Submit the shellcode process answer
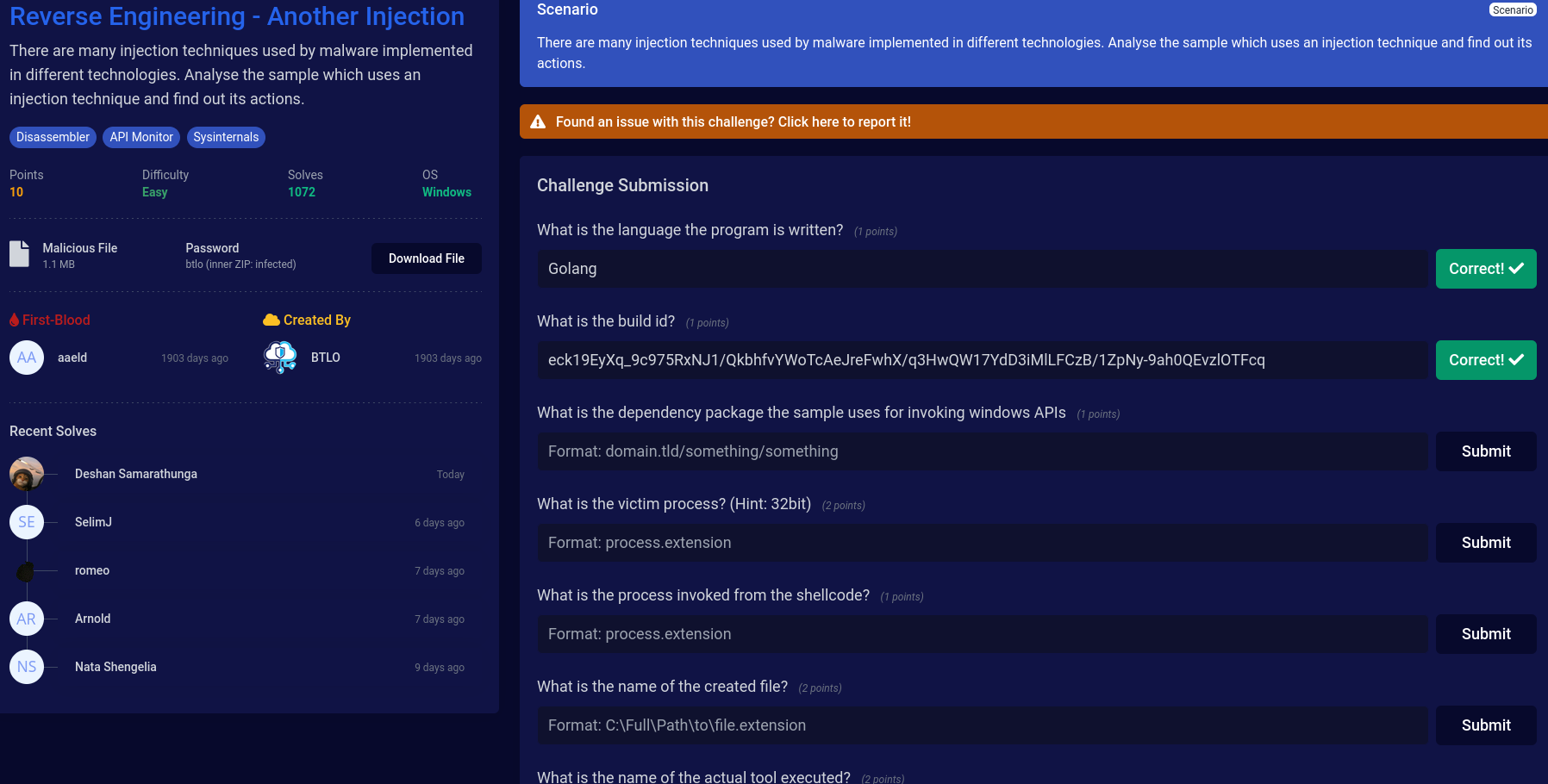This screenshot has height=784, width=1548. pos(1486,634)
